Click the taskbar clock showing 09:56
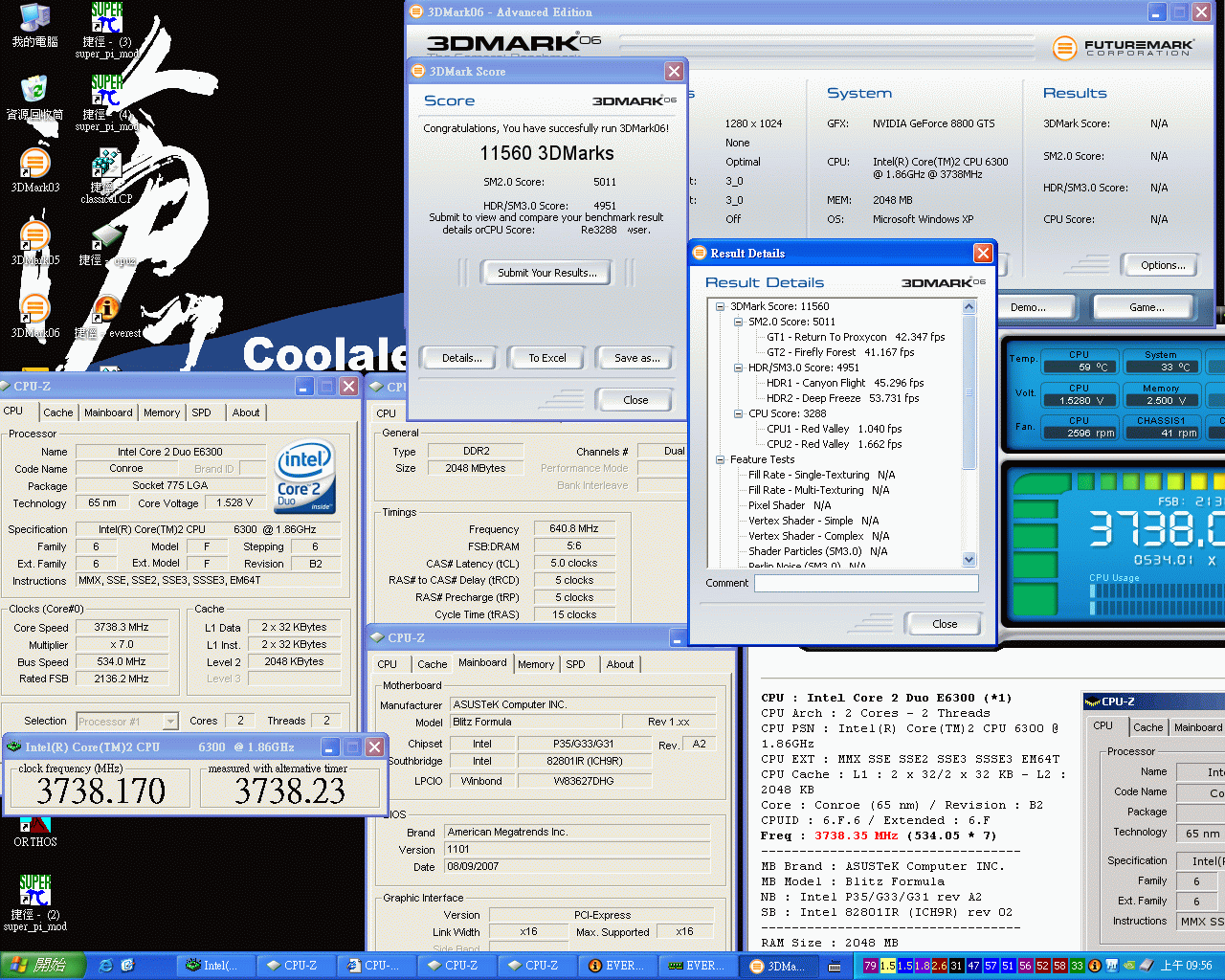This screenshot has width=1225, height=980. 1186,966
